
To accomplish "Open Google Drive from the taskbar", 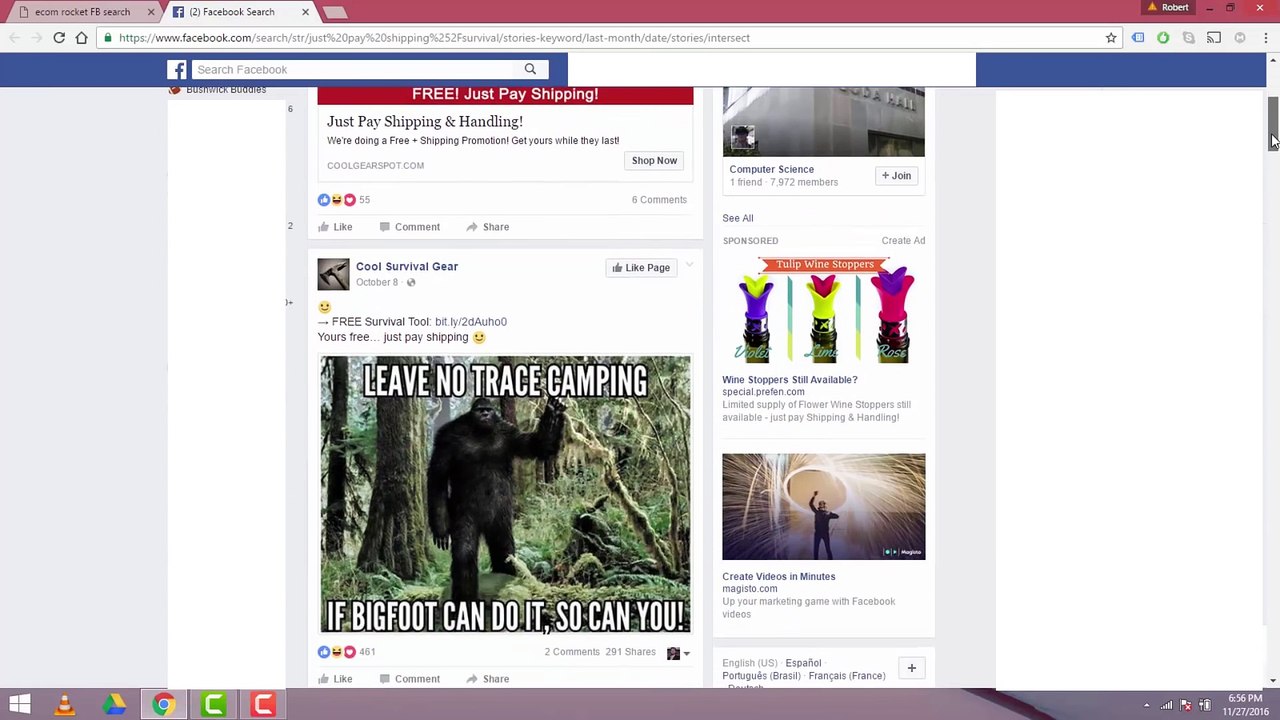I will click(114, 705).
